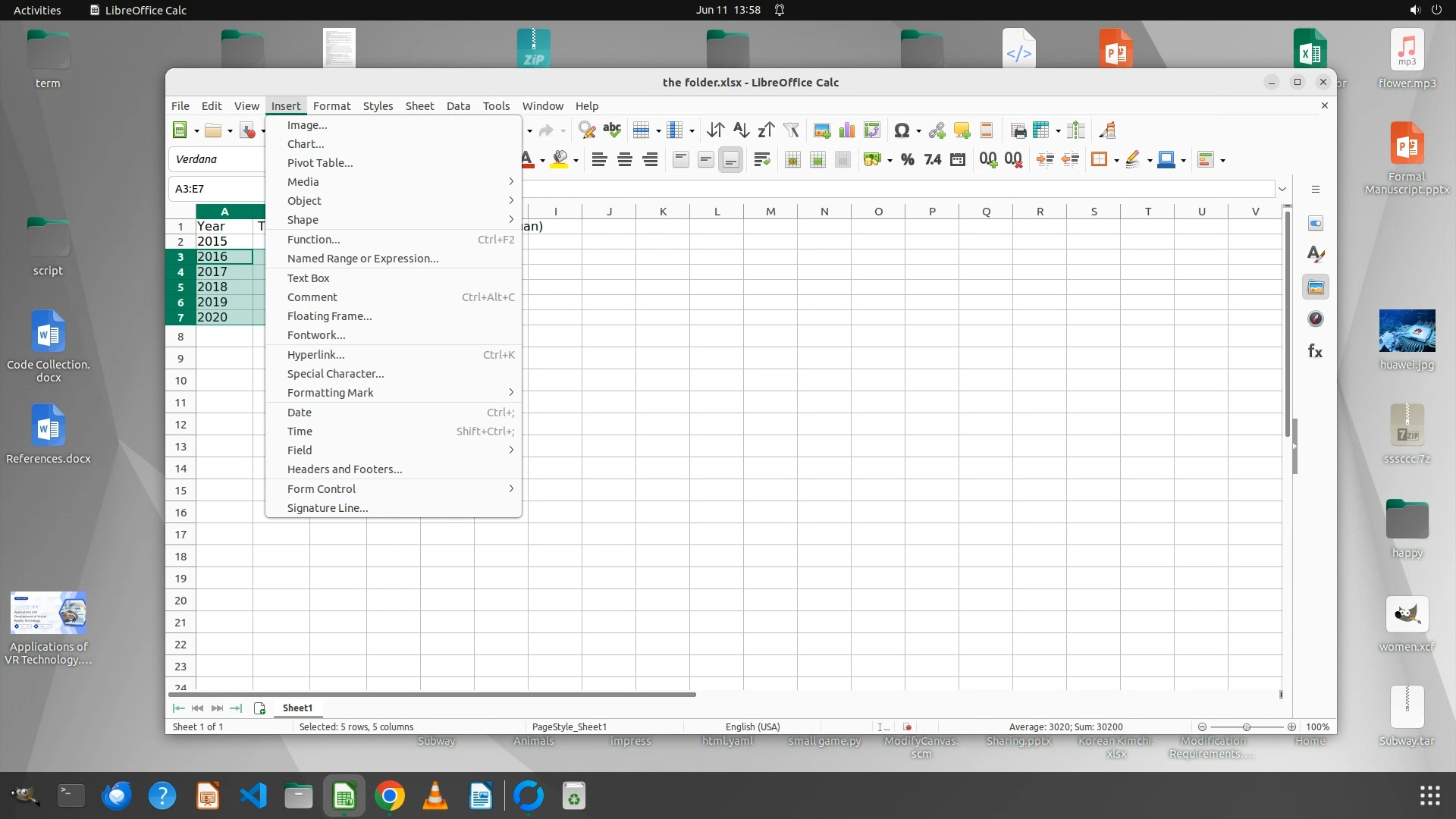This screenshot has width=1456, height=819.
Task: Click the Spelling check icon
Action: point(612,130)
